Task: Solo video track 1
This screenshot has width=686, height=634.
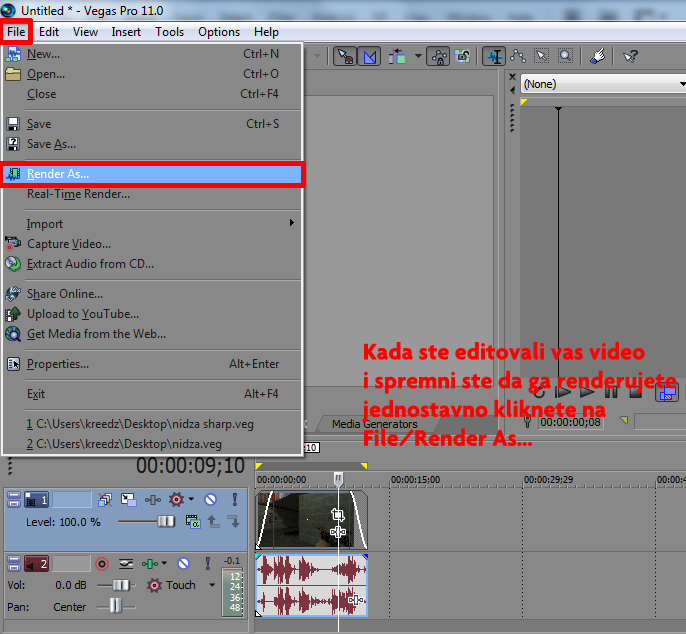Action: tap(235, 499)
